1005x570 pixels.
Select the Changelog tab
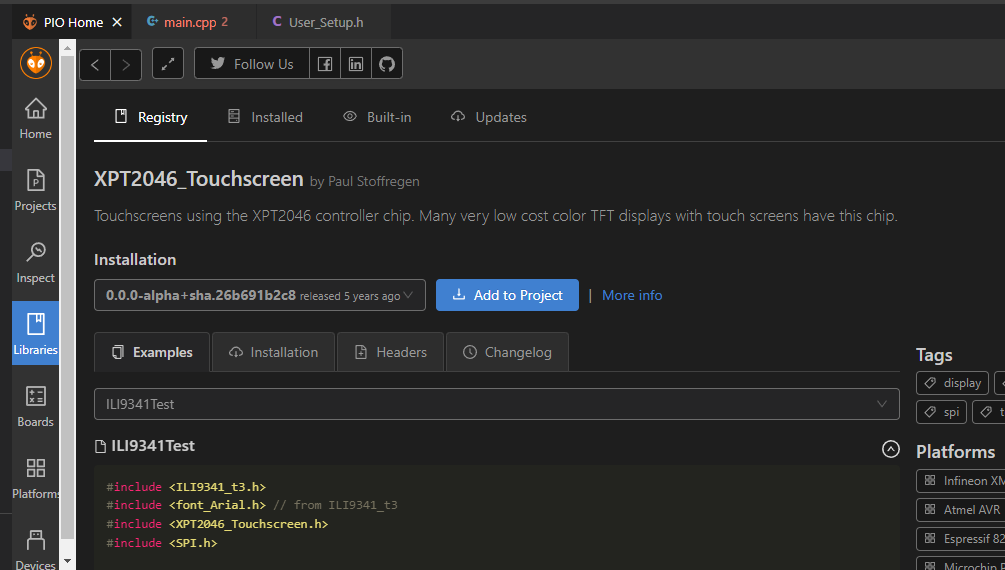(507, 352)
